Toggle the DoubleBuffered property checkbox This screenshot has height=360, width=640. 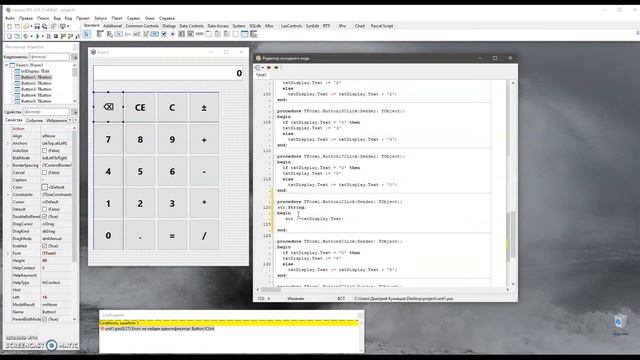44,217
